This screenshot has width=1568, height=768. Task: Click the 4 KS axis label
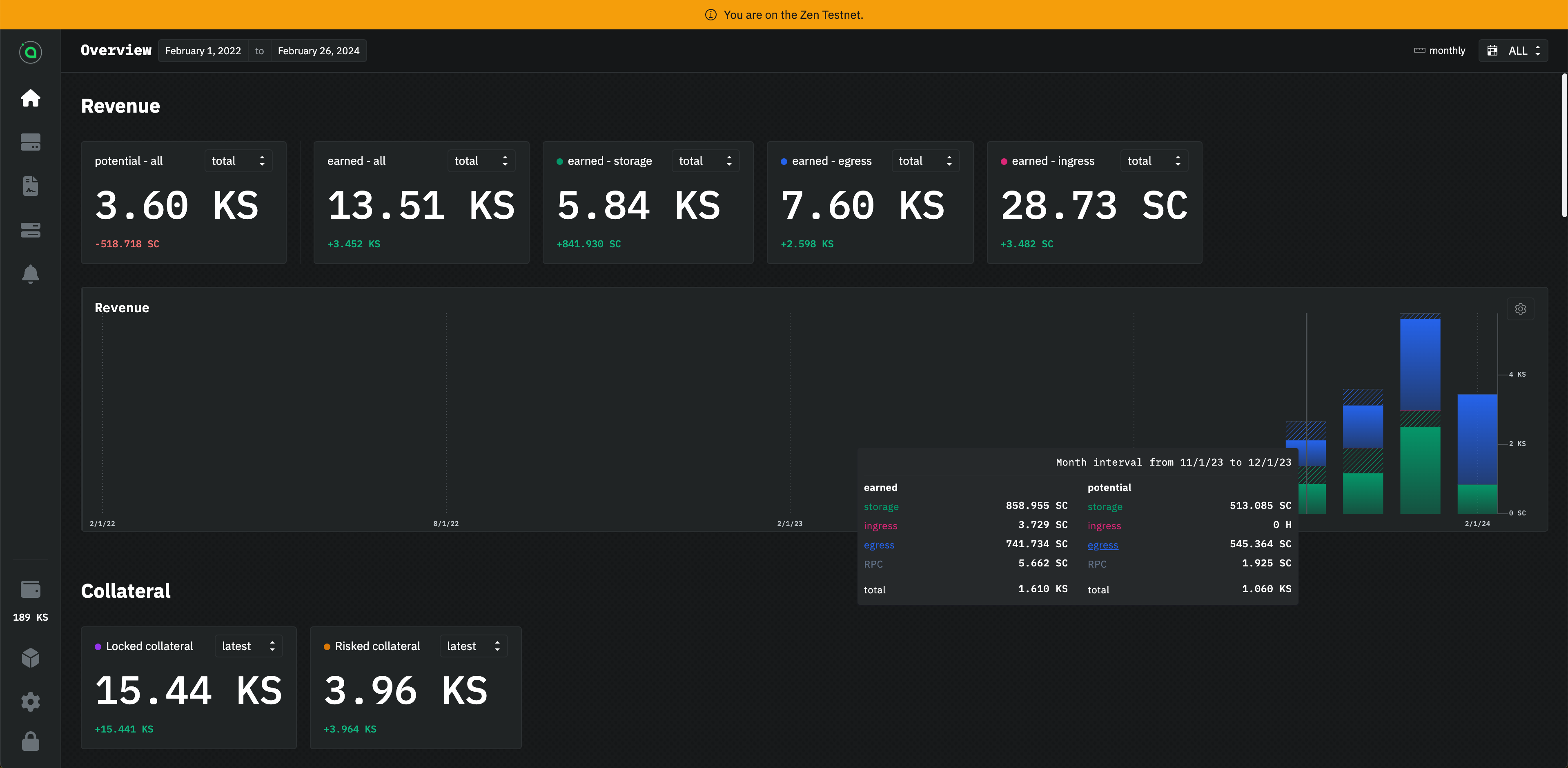pos(1517,375)
